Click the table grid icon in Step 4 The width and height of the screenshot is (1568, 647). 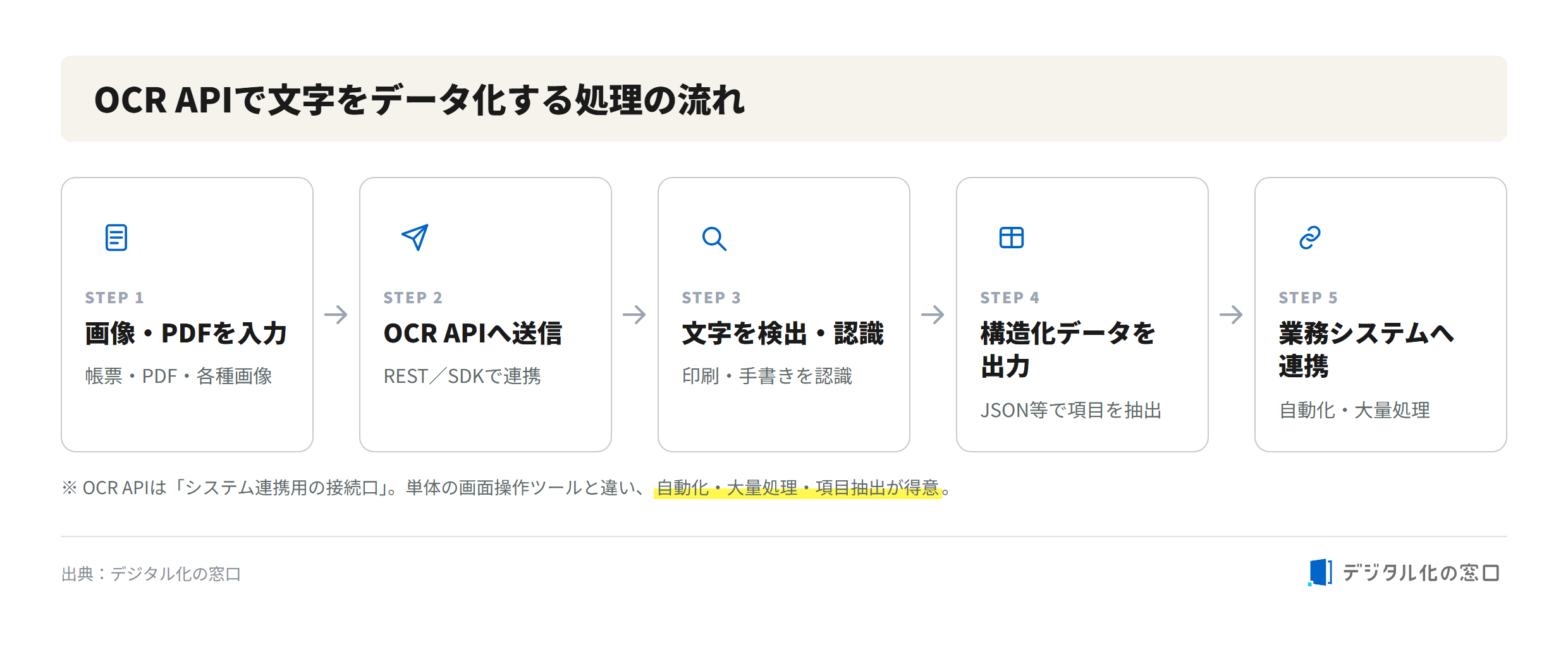click(x=1012, y=238)
